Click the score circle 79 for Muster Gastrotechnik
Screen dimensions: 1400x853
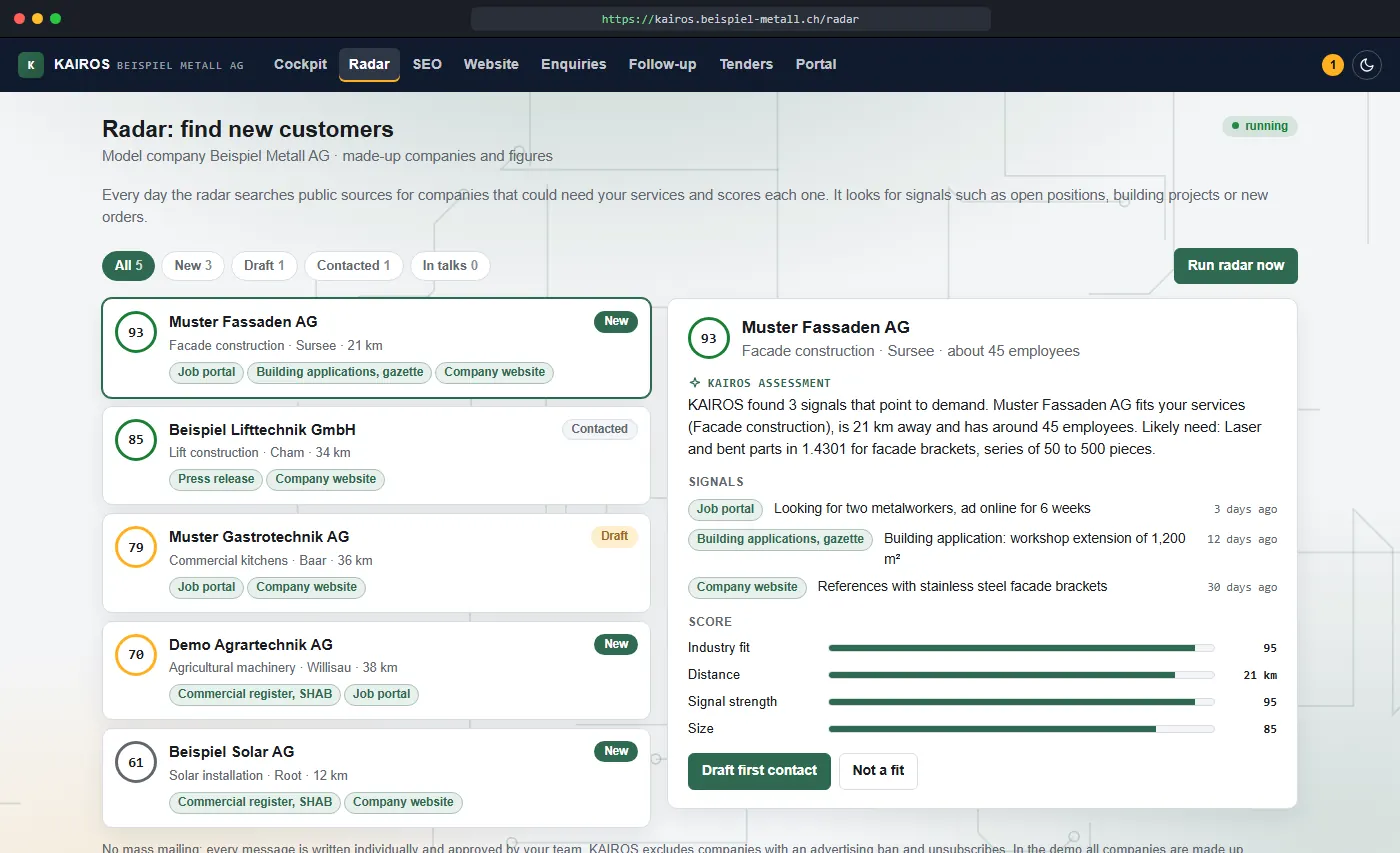pos(136,547)
